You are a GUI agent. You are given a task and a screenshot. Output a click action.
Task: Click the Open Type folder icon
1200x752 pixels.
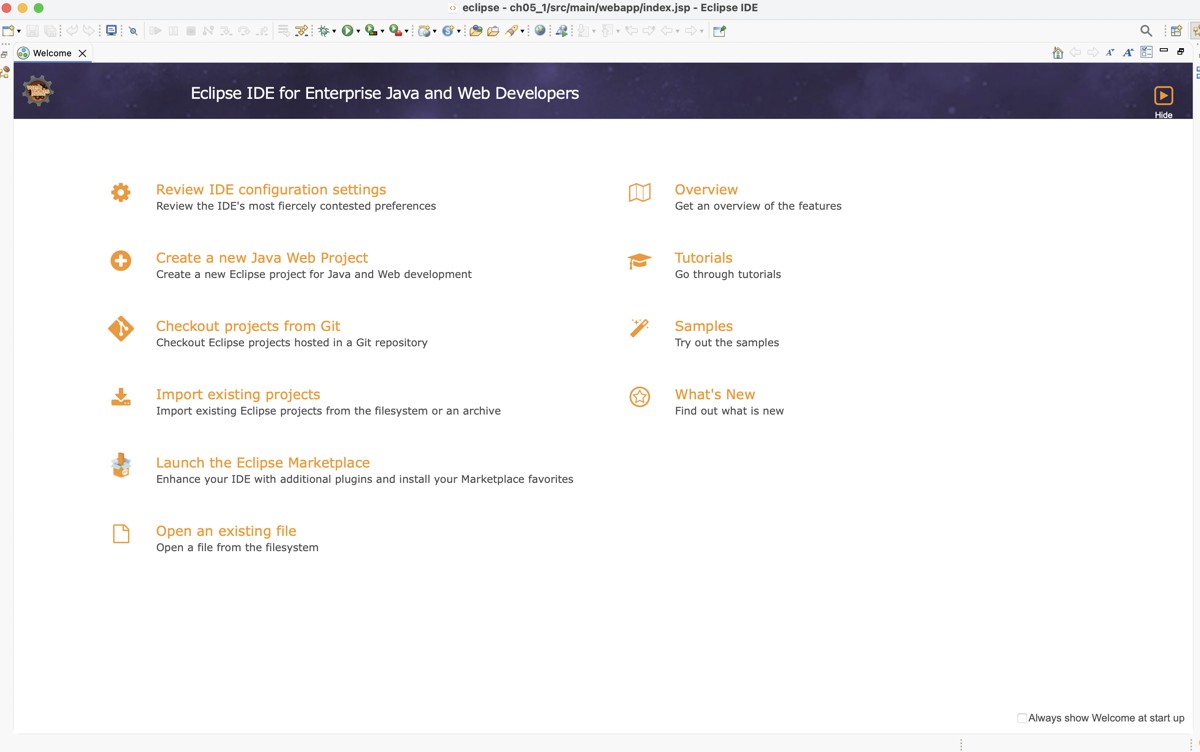(x=476, y=31)
